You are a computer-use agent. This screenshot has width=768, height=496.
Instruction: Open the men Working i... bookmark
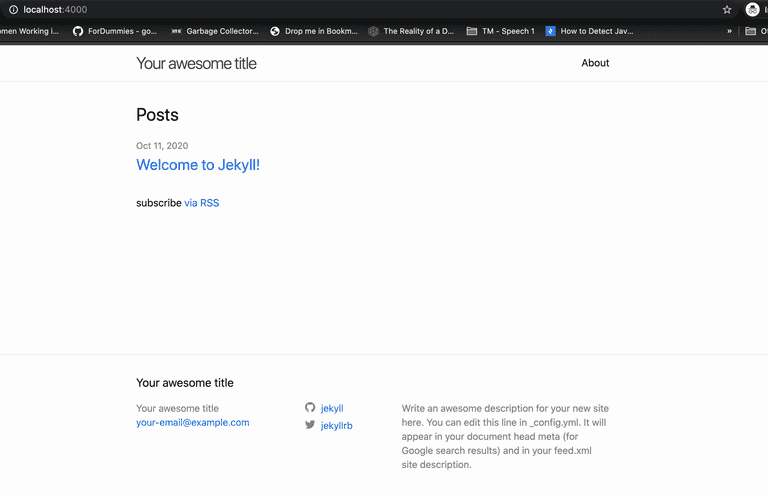point(29,31)
